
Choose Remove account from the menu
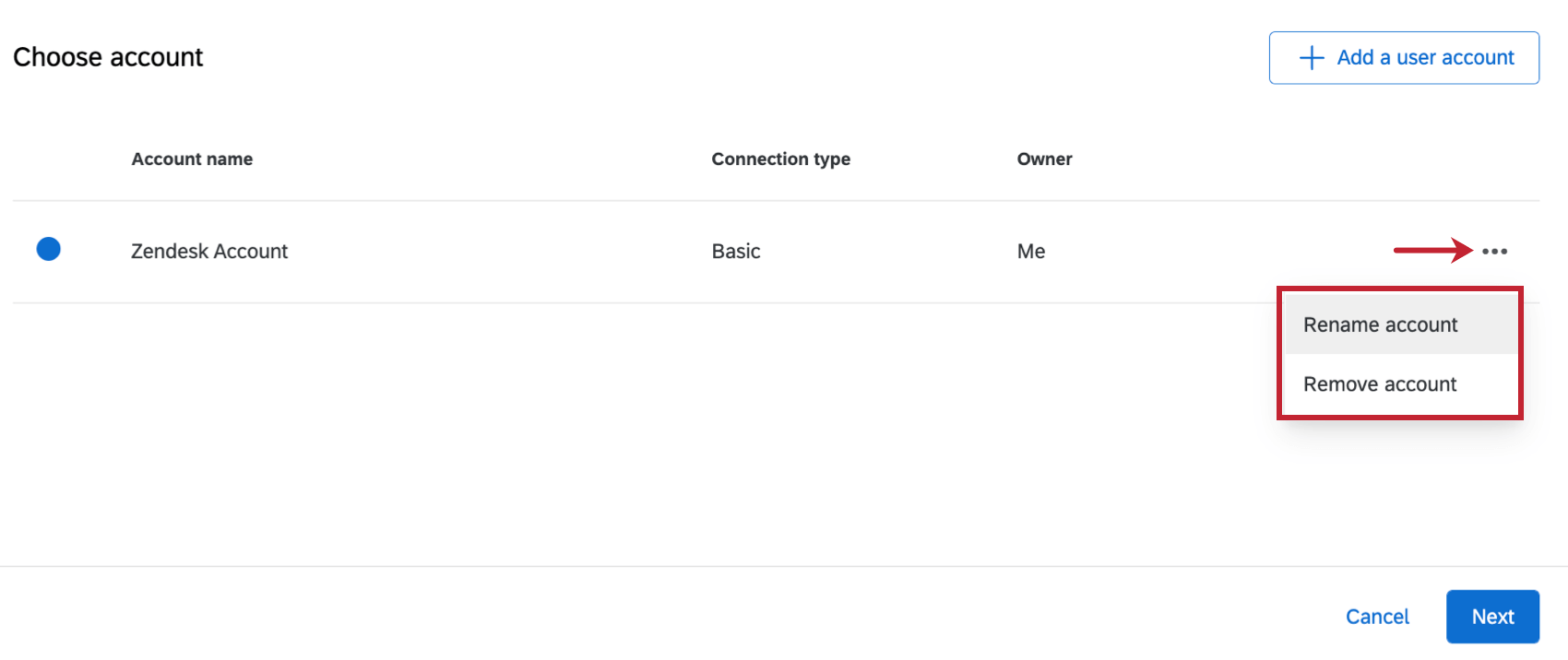[x=1380, y=384]
